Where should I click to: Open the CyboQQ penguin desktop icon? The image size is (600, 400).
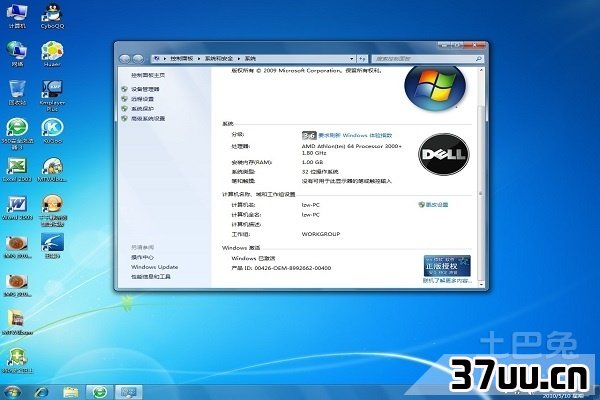point(52,16)
